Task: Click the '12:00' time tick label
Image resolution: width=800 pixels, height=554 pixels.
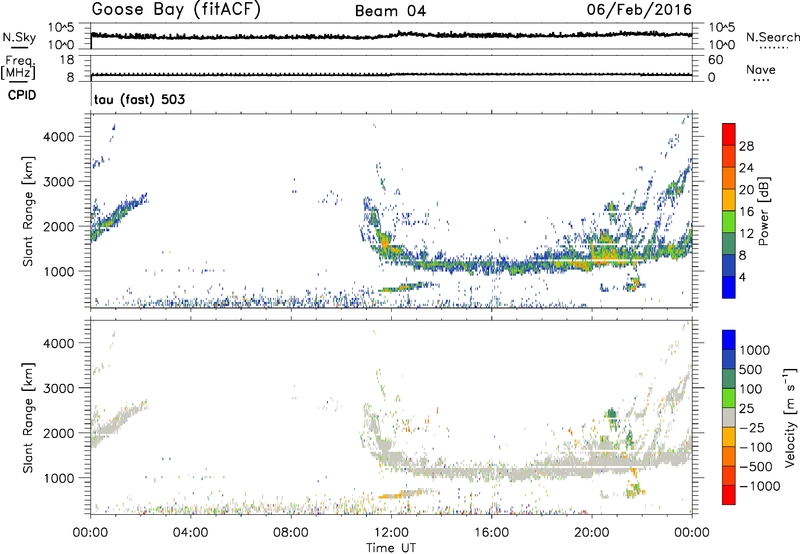Action: coord(391,533)
